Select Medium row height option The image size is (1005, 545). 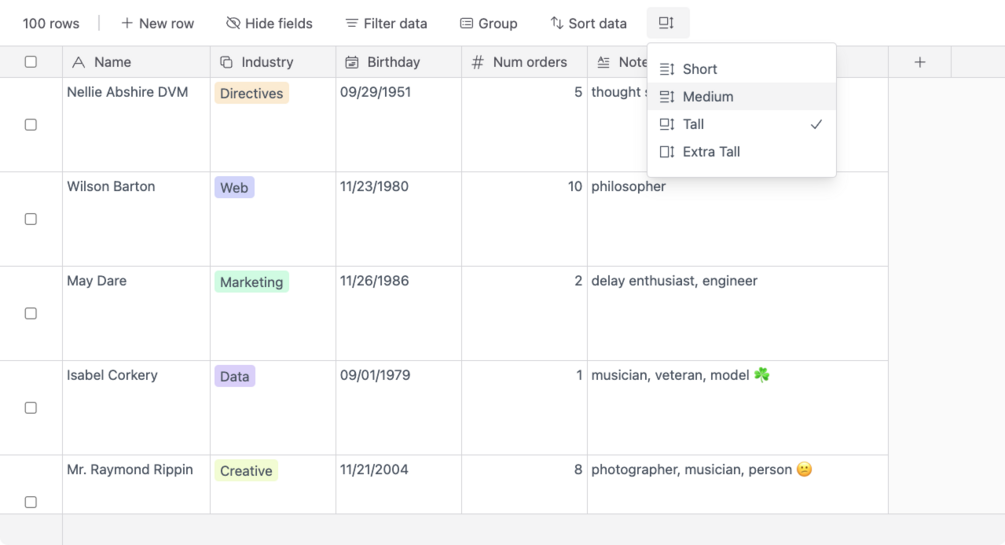707,97
